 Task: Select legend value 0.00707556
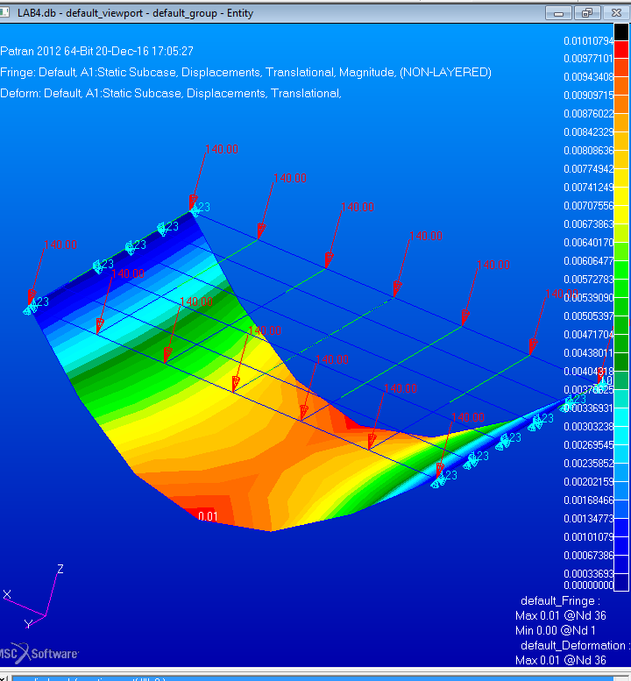point(588,205)
